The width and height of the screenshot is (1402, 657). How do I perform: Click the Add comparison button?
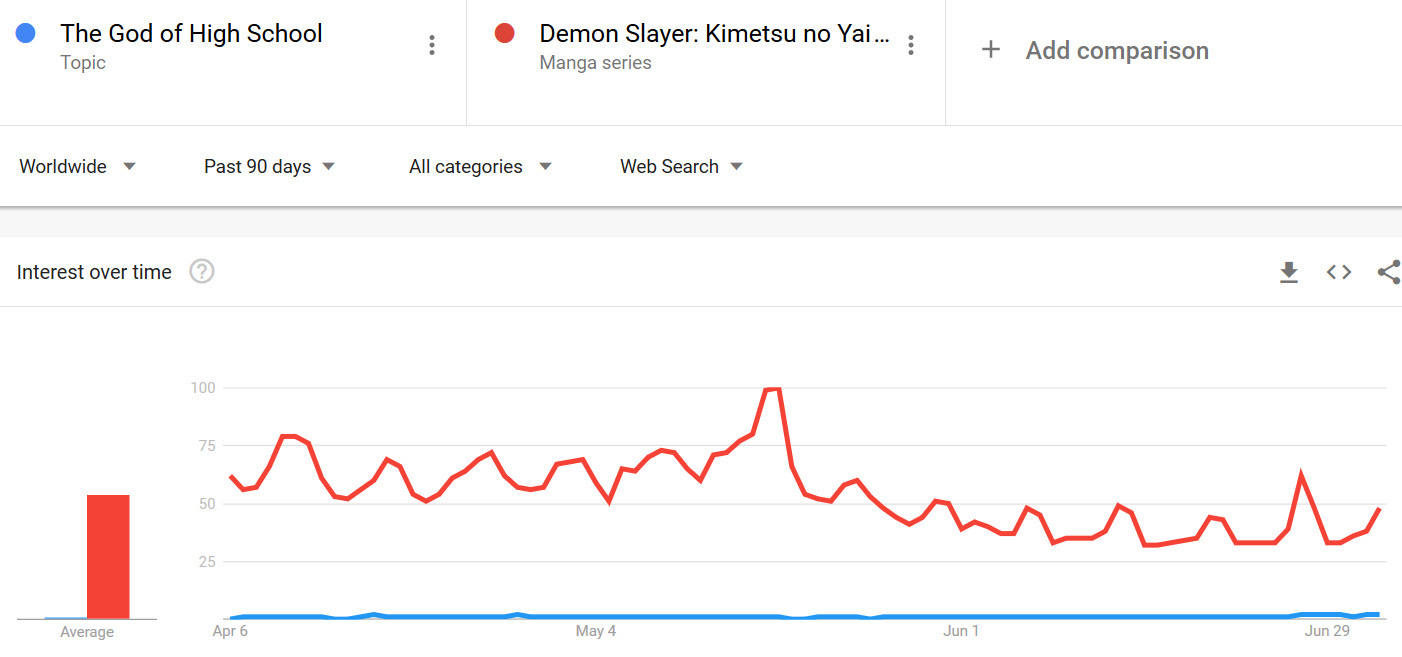point(1116,51)
